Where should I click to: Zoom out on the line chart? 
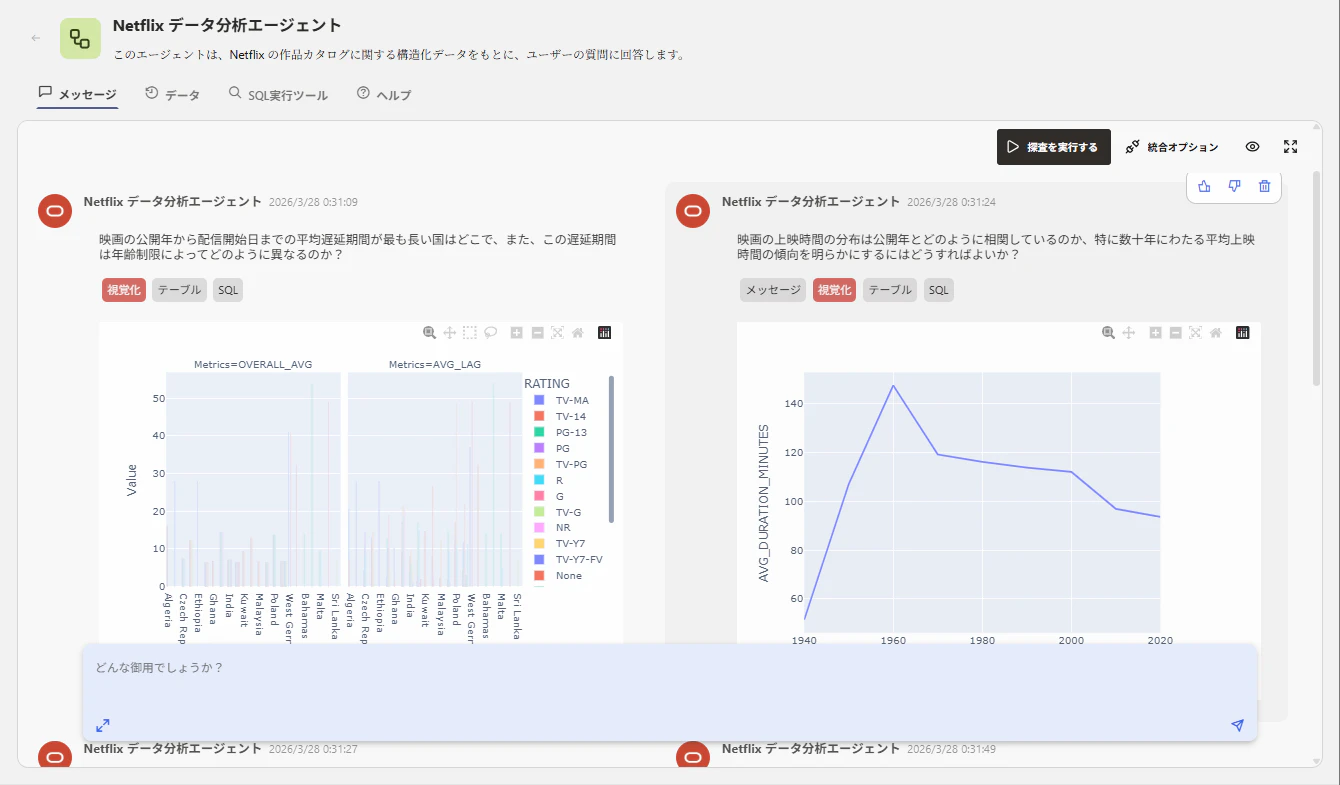(1175, 333)
